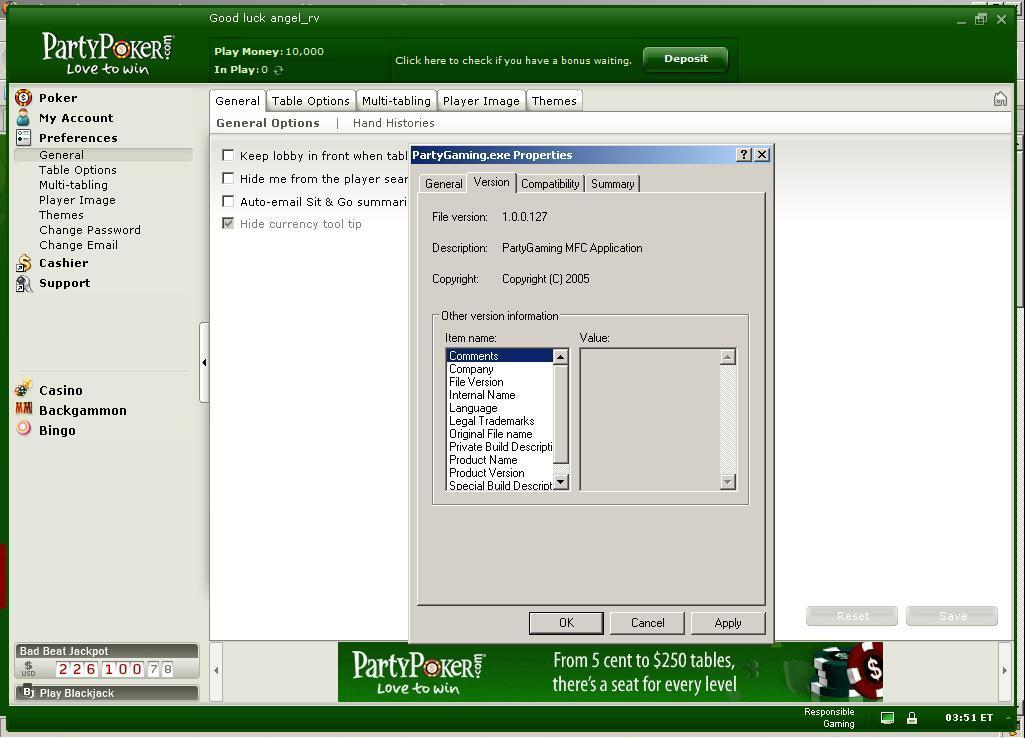
Task: Open the Hand Histories section
Action: pos(392,122)
